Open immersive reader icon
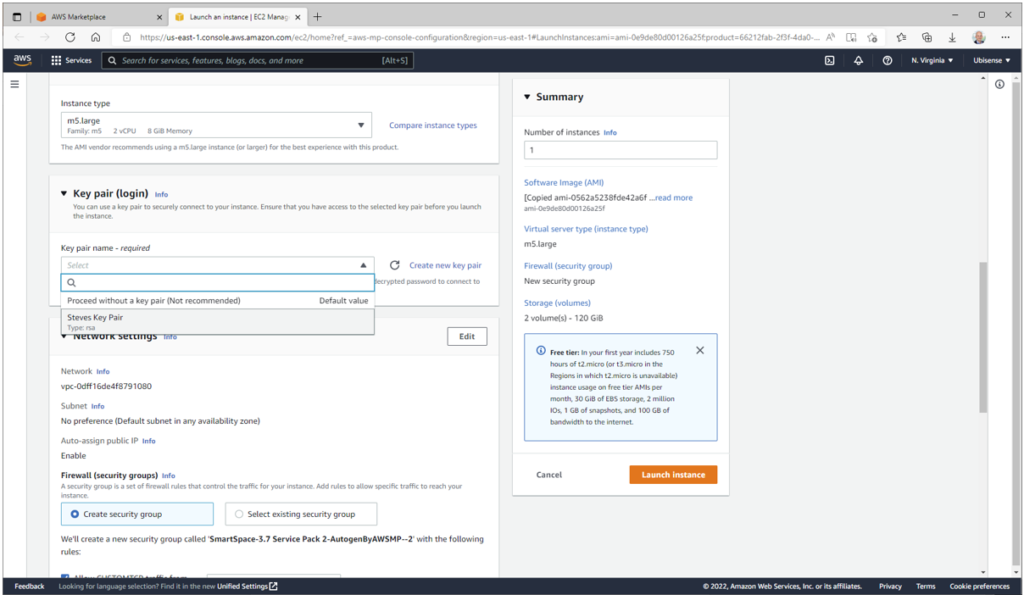The image size is (1024, 595). (851, 37)
